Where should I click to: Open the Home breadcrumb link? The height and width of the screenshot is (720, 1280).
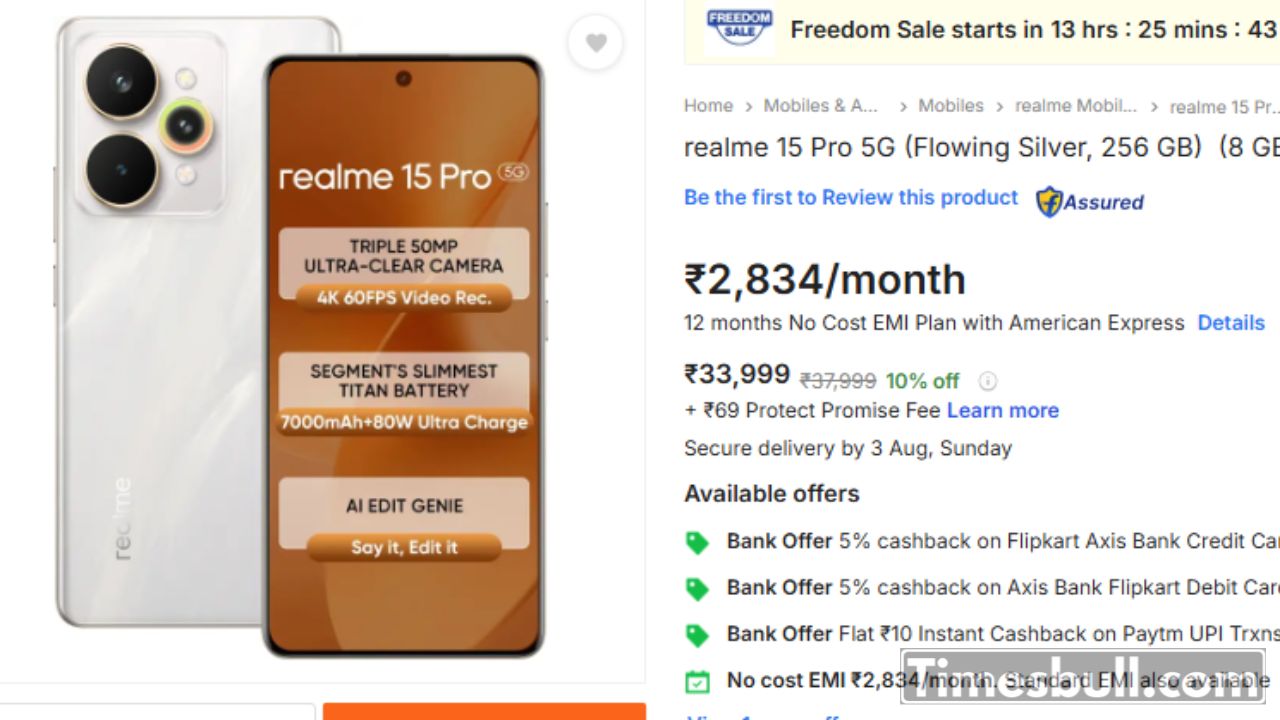708,106
